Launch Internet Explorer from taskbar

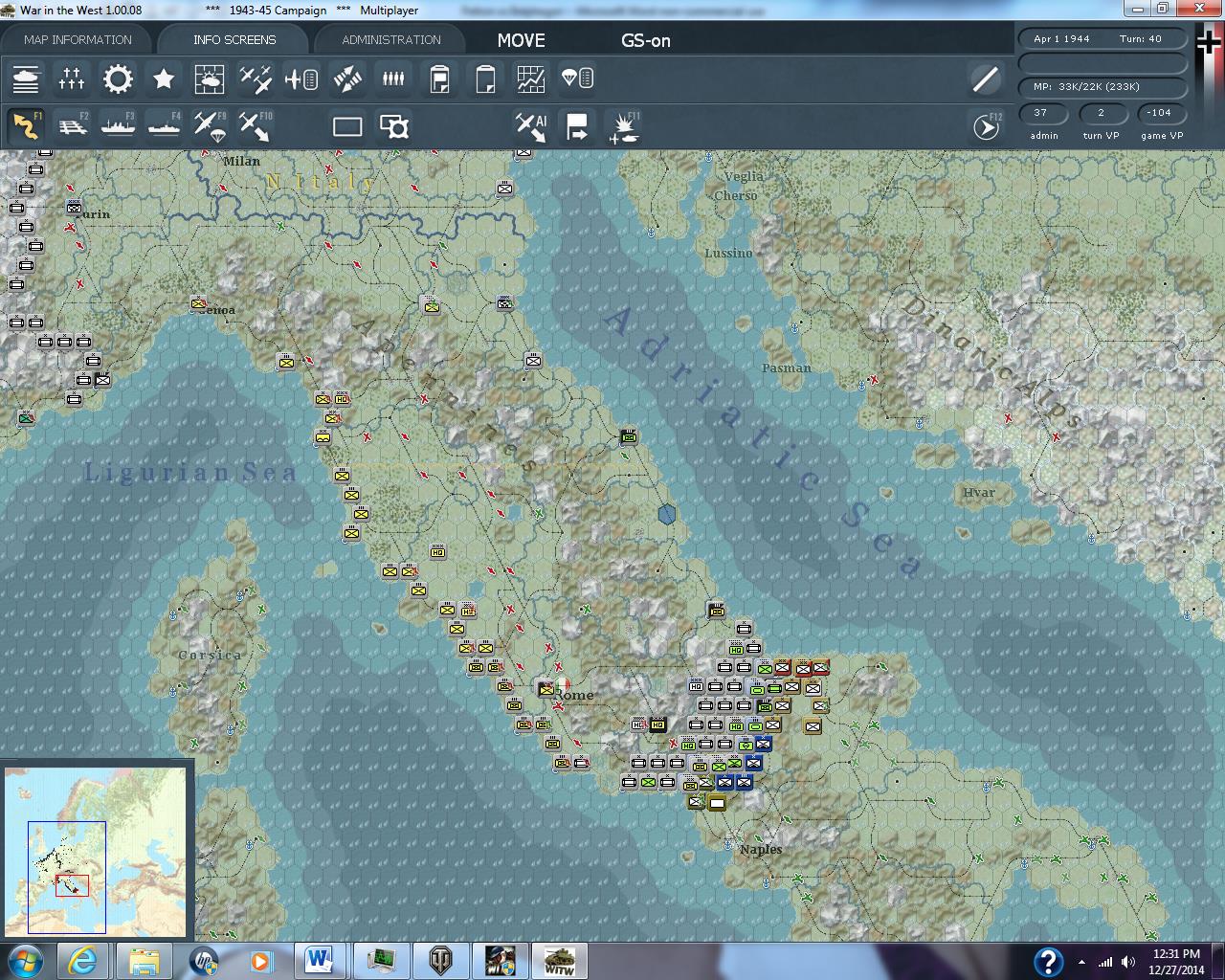click(82, 961)
